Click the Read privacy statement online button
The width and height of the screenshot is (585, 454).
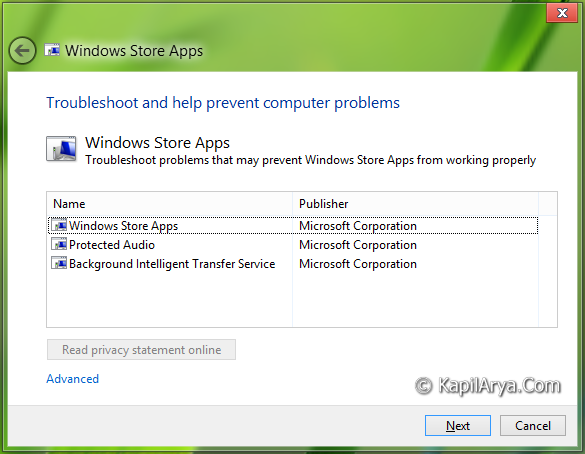coord(141,350)
